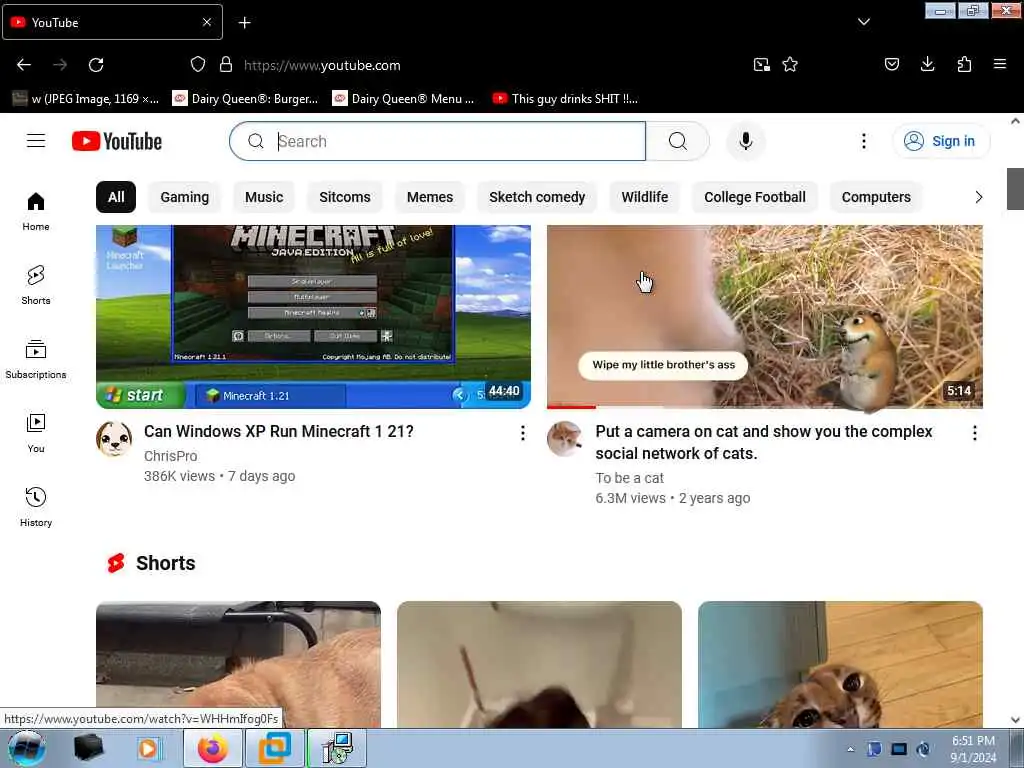The image size is (1024, 768).
Task: Click the YouTube logo
Action: click(x=117, y=141)
